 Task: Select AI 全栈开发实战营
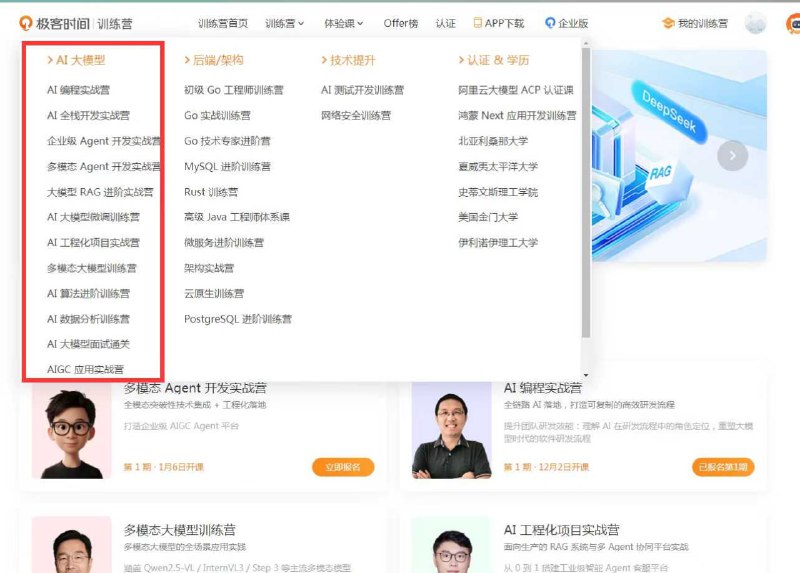pyautogui.click(x=88, y=116)
